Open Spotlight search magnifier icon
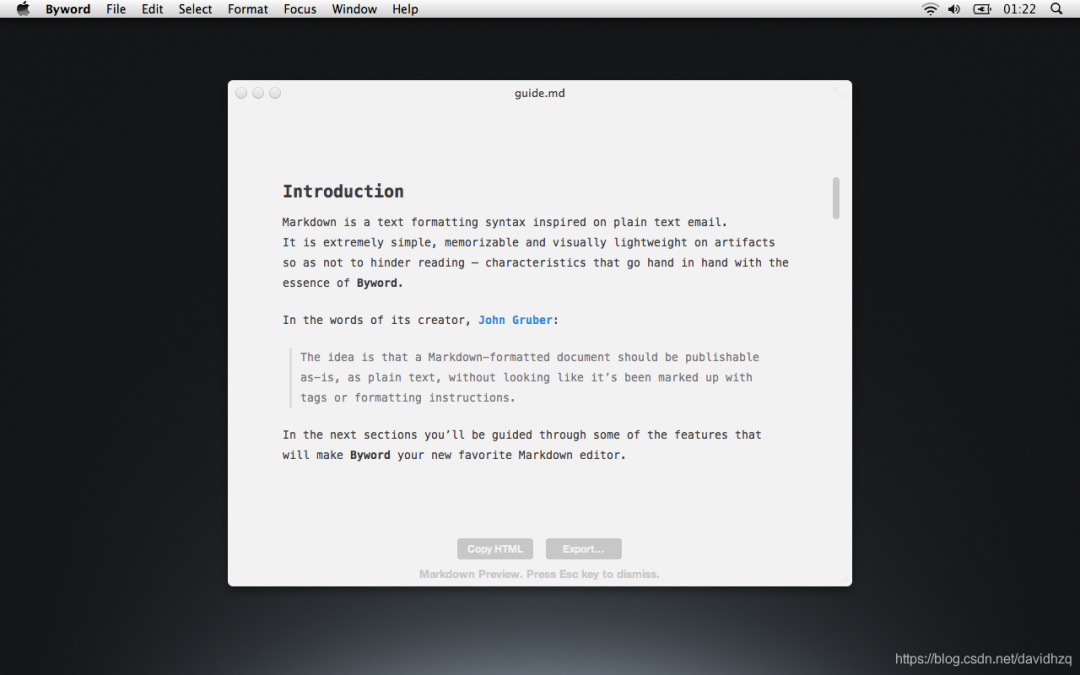Image resolution: width=1080 pixels, height=675 pixels. 1056,9
